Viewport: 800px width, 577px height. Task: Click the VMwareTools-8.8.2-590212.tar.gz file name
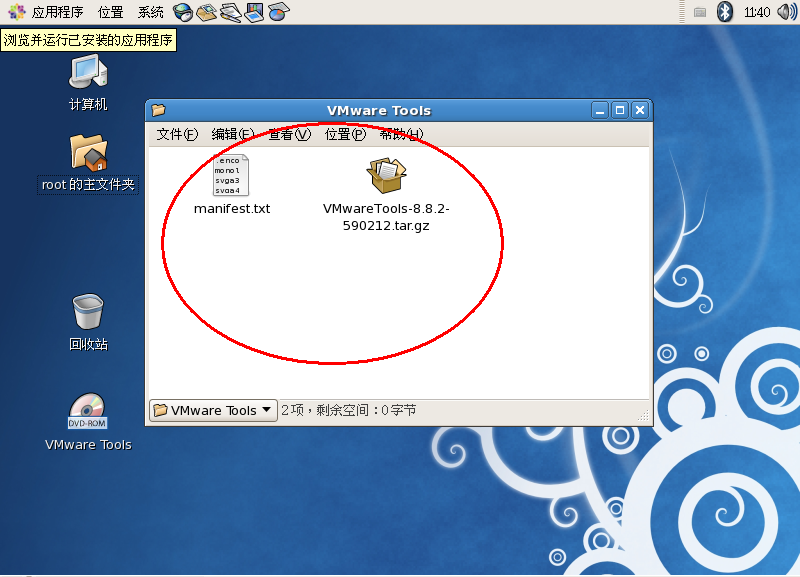[x=386, y=217]
